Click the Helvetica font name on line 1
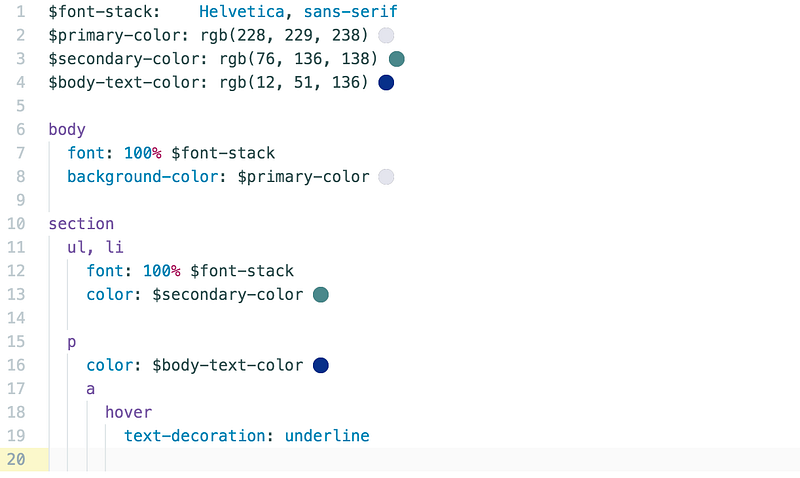 tap(241, 12)
